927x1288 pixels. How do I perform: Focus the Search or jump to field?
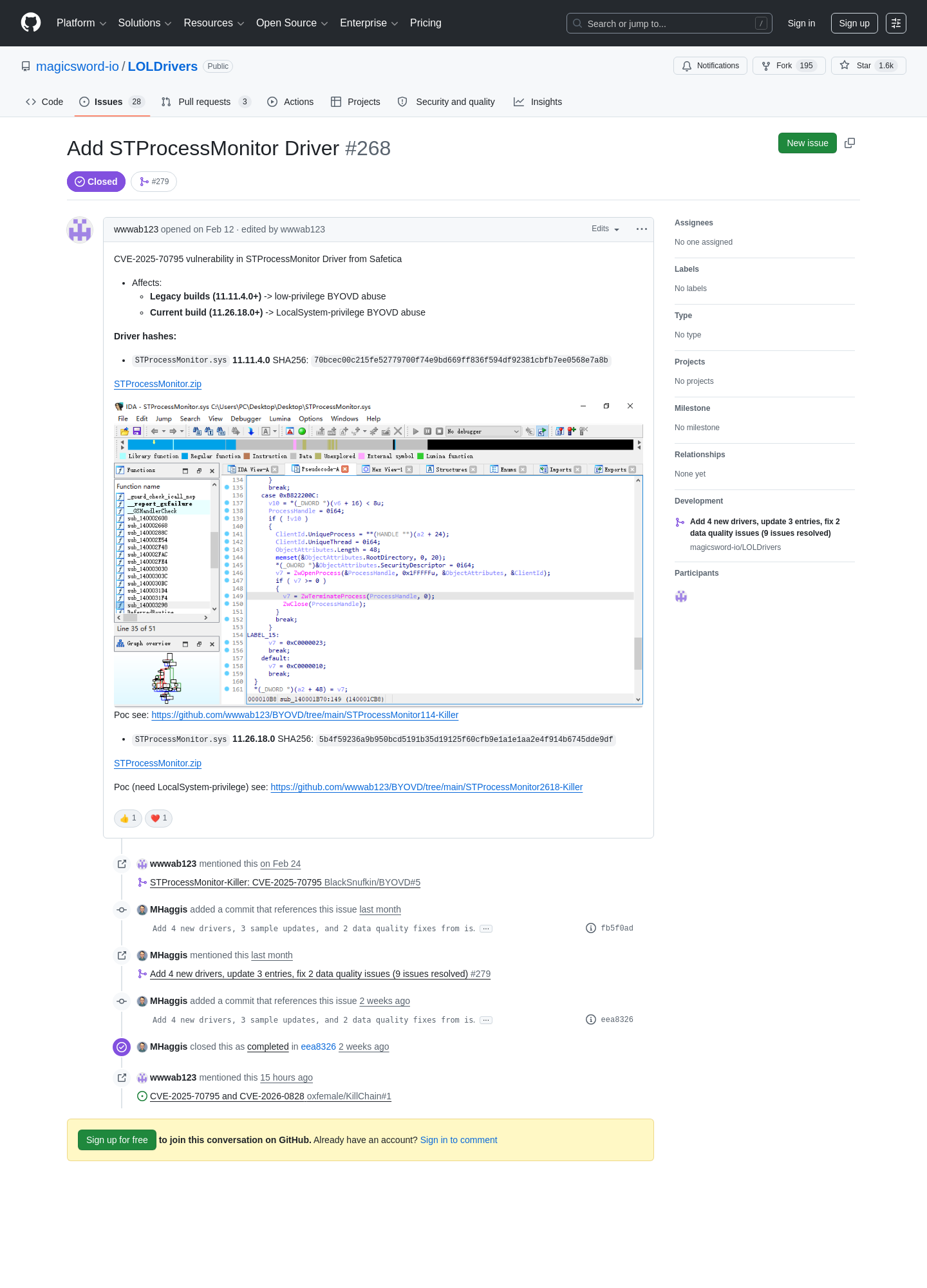coord(669,23)
